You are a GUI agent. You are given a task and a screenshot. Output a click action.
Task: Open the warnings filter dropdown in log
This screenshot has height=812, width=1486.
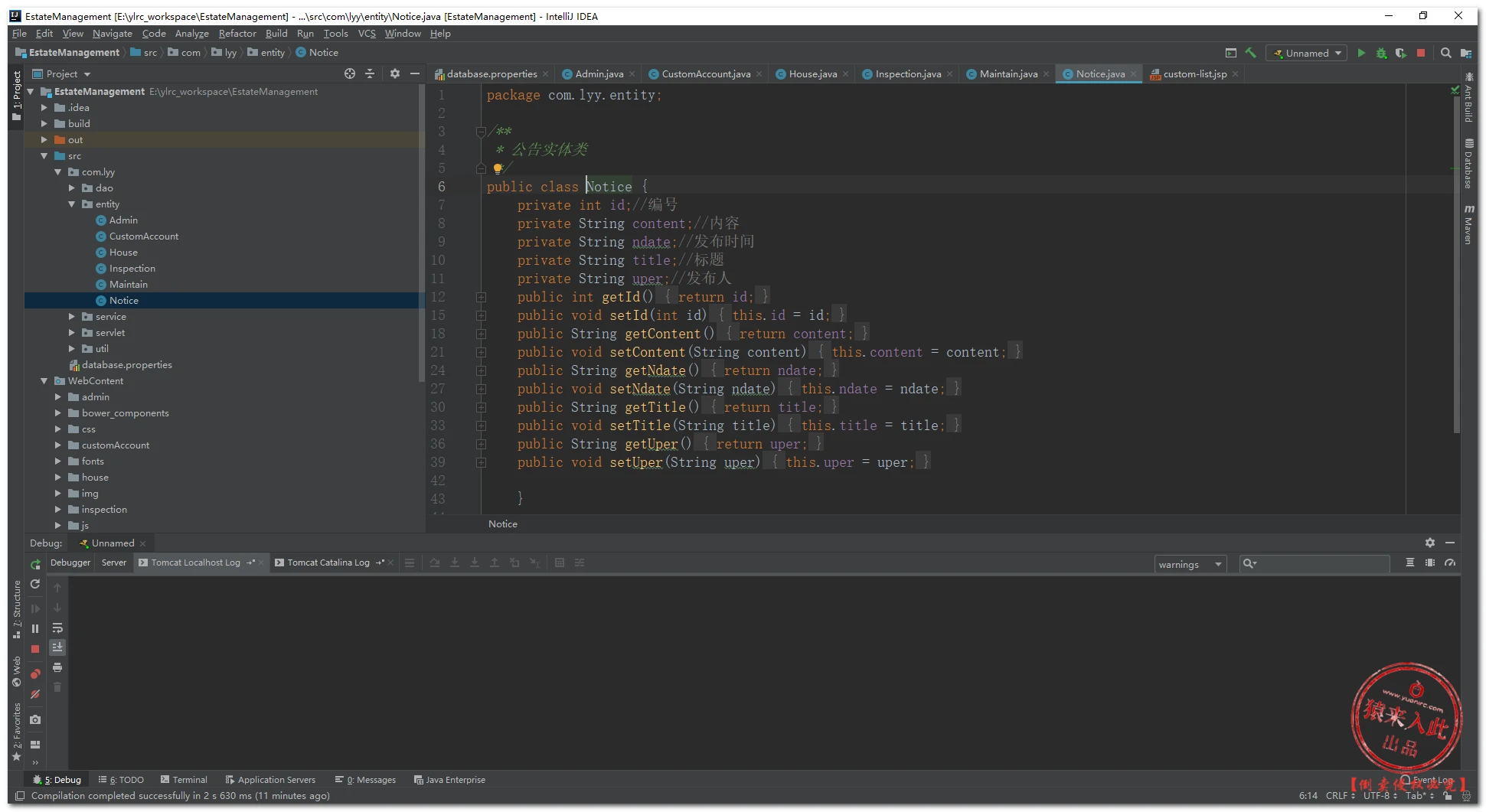coord(1190,564)
